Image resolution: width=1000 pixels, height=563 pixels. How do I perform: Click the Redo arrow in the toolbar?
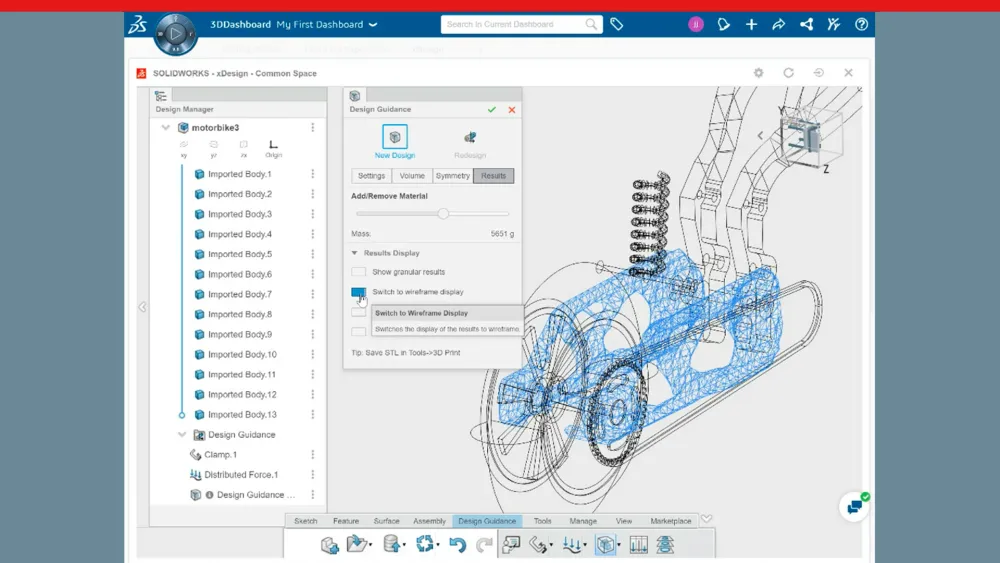(484, 545)
